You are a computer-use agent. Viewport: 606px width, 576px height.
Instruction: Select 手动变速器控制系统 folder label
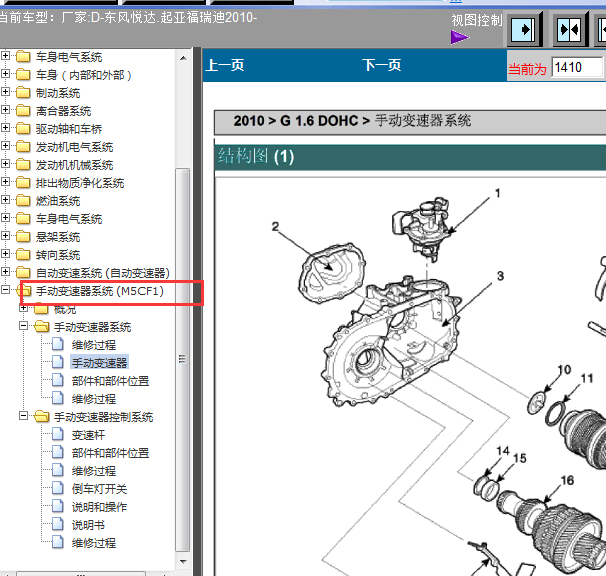tap(104, 417)
